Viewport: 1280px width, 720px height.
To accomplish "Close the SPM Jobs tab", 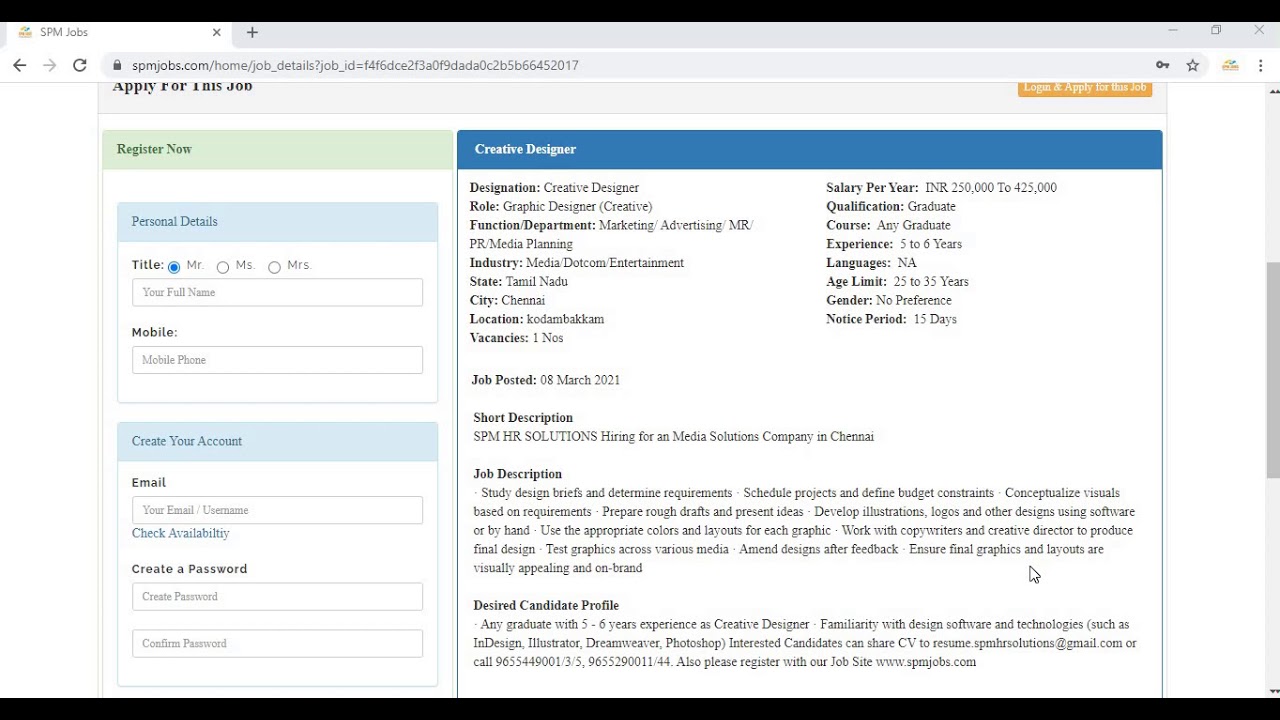I will 216,32.
